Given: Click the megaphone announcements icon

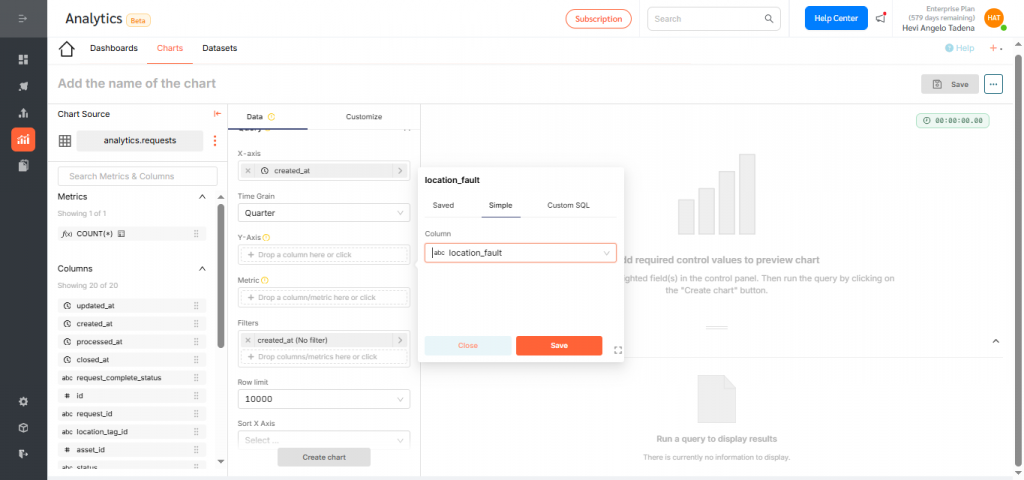Looking at the screenshot, I should [x=880, y=18].
